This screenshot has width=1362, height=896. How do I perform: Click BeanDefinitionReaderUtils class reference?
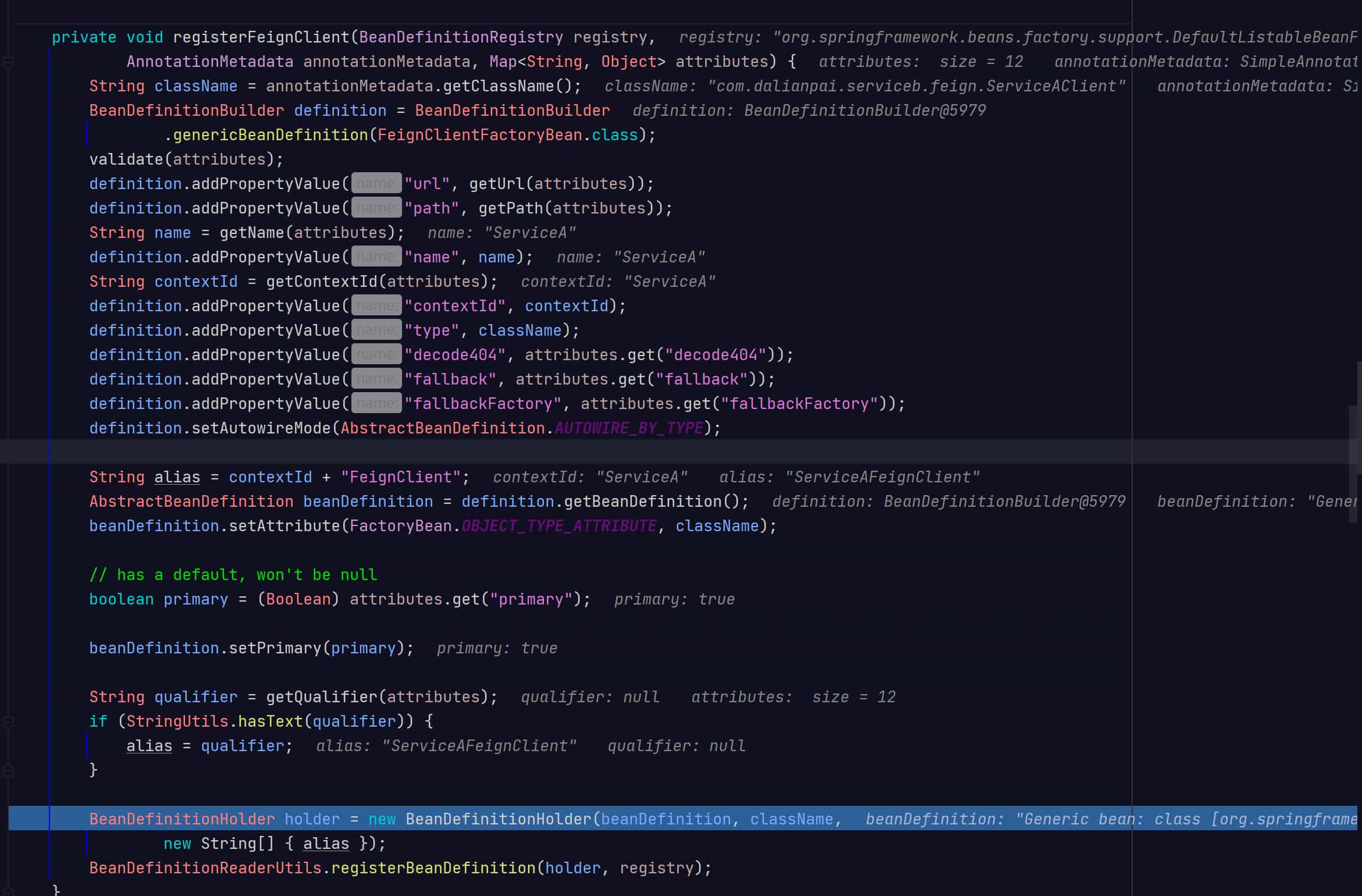[205, 868]
